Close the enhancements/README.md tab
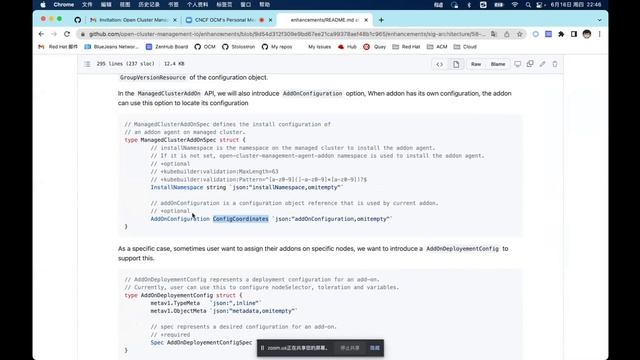 coord(366,20)
